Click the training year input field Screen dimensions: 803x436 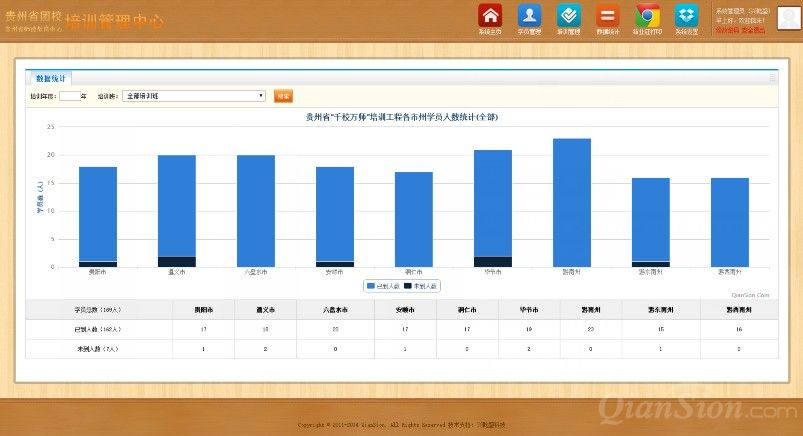coord(67,96)
